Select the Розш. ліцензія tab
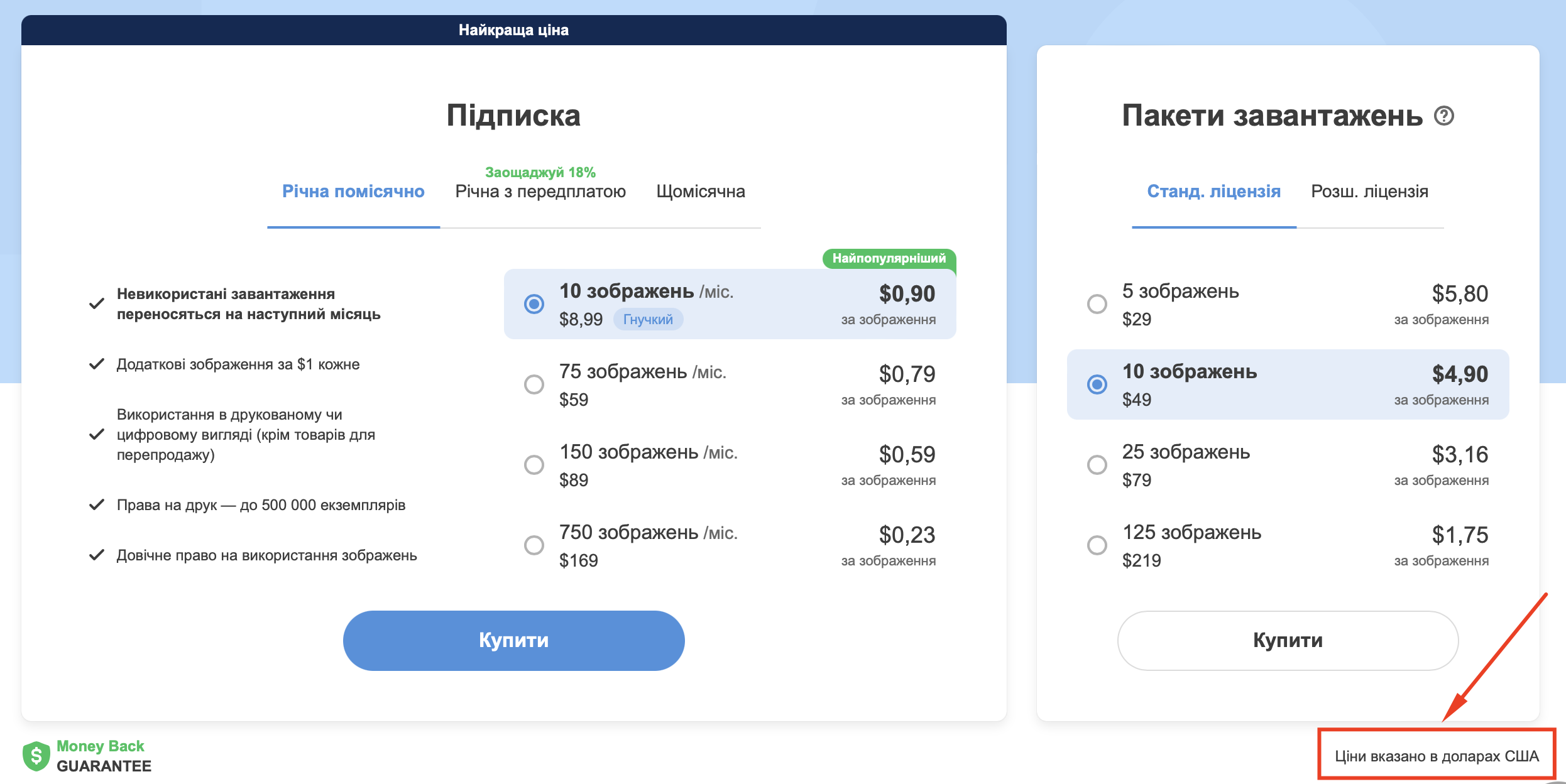The height and width of the screenshot is (784, 1566). click(x=1370, y=192)
